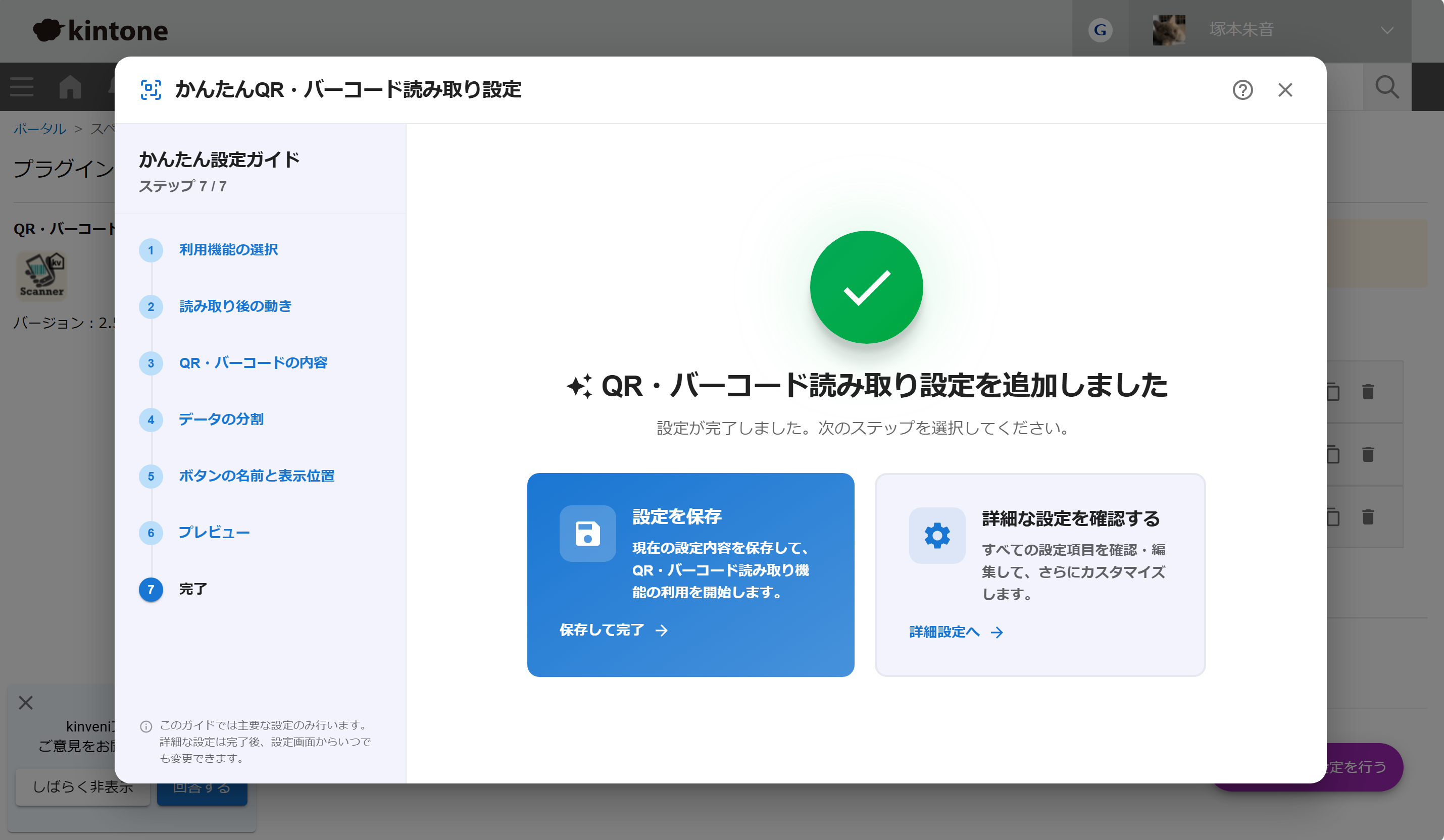
Task: Click the 詳細設定へ link
Action: click(x=956, y=632)
